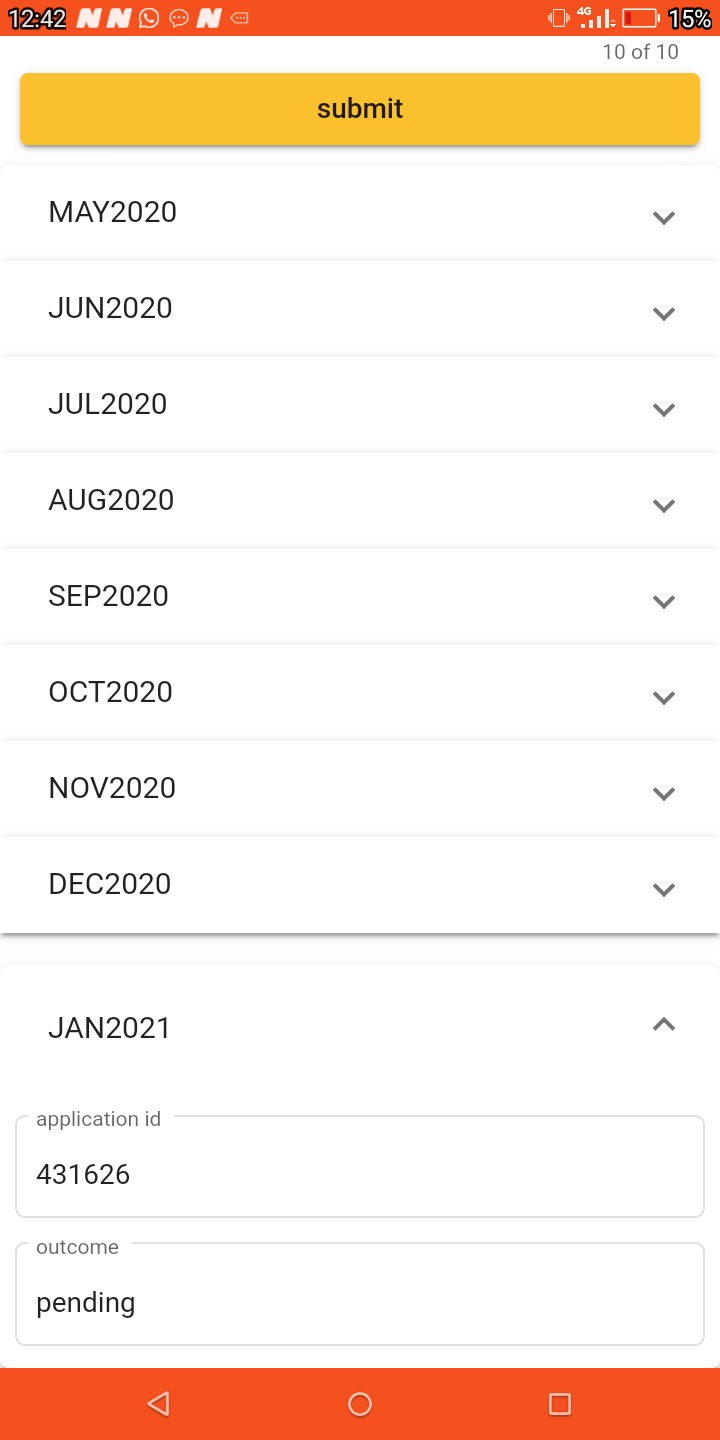Viewport: 720px width, 1440px height.
Task: Expand the SEP2020 chevron arrow
Action: click(663, 601)
